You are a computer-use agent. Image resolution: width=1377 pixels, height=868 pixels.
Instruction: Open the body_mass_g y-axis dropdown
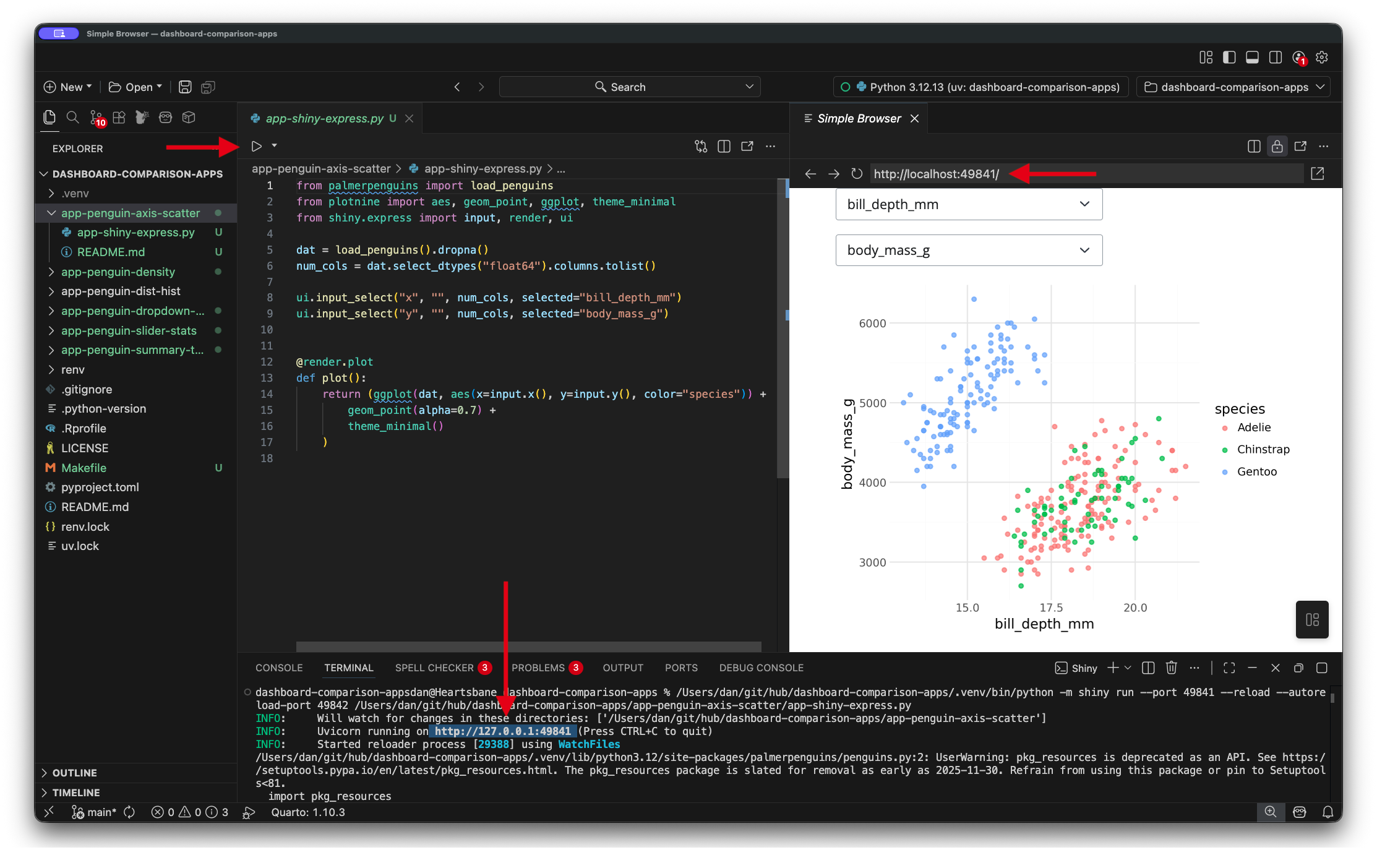click(x=969, y=250)
